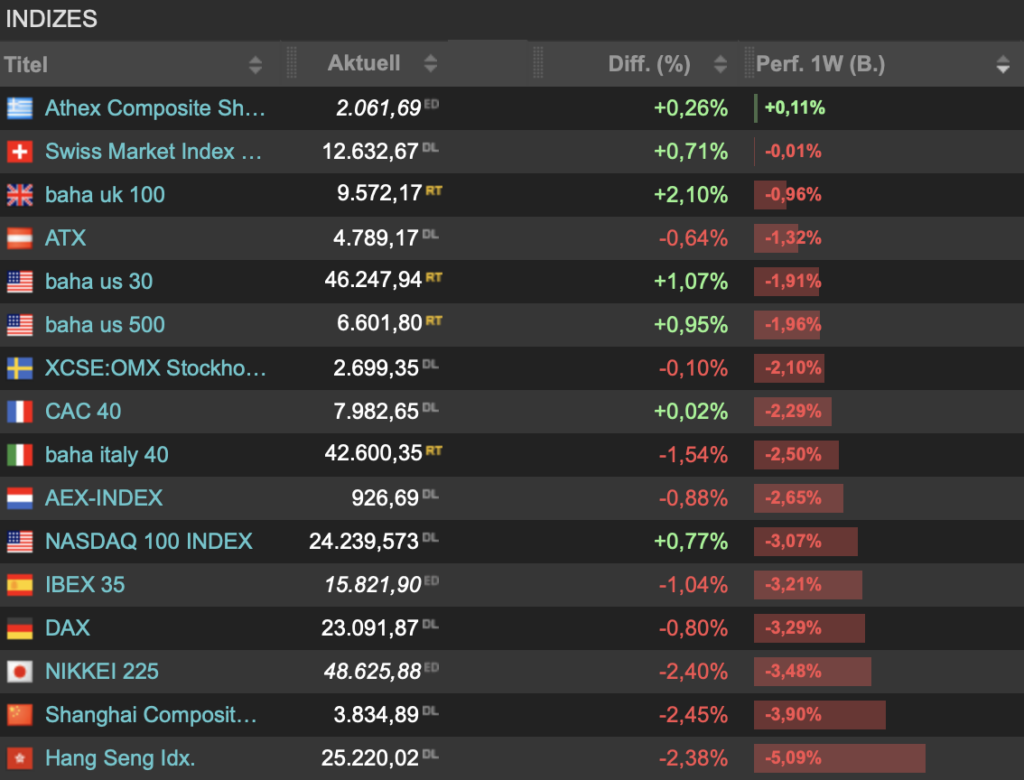
Task: Click the Japanese flag beside NIKKEI 225
Action: [x=20, y=671]
